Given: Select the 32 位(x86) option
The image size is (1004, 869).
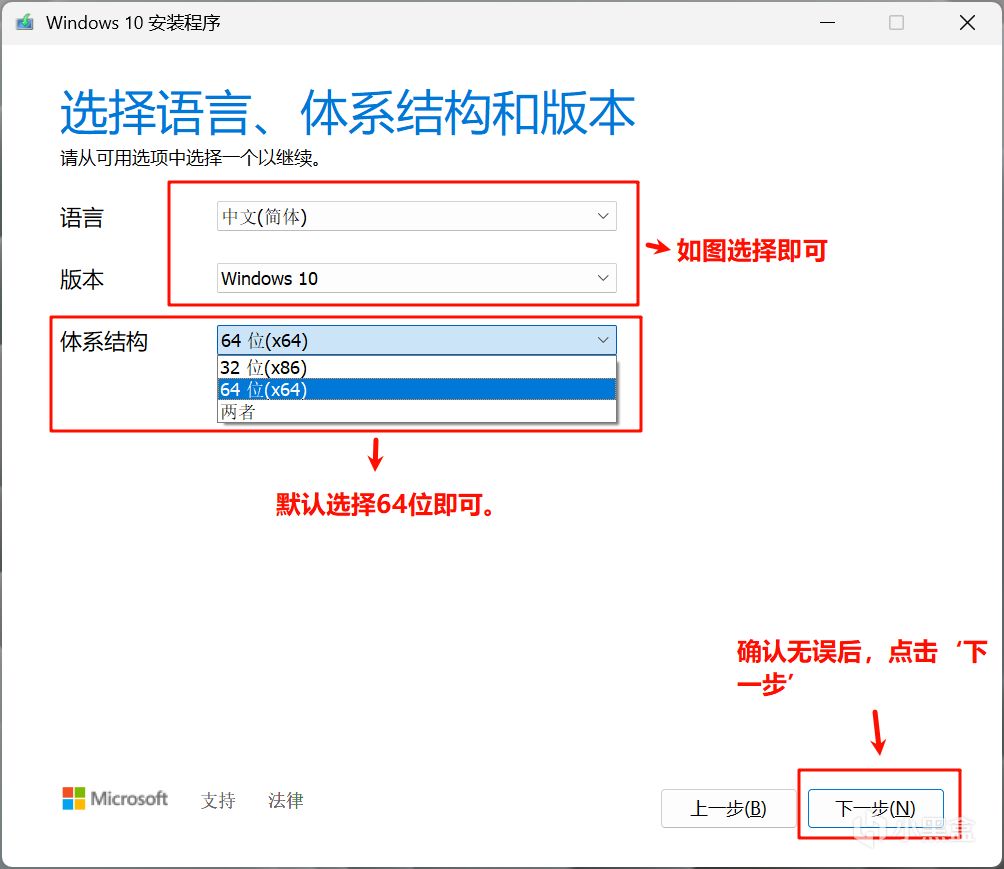Looking at the screenshot, I should pos(417,368).
